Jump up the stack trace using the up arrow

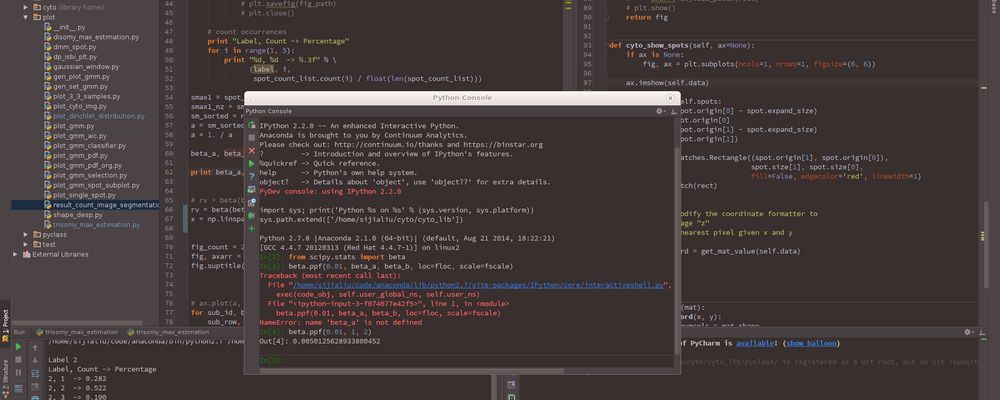[35, 346]
